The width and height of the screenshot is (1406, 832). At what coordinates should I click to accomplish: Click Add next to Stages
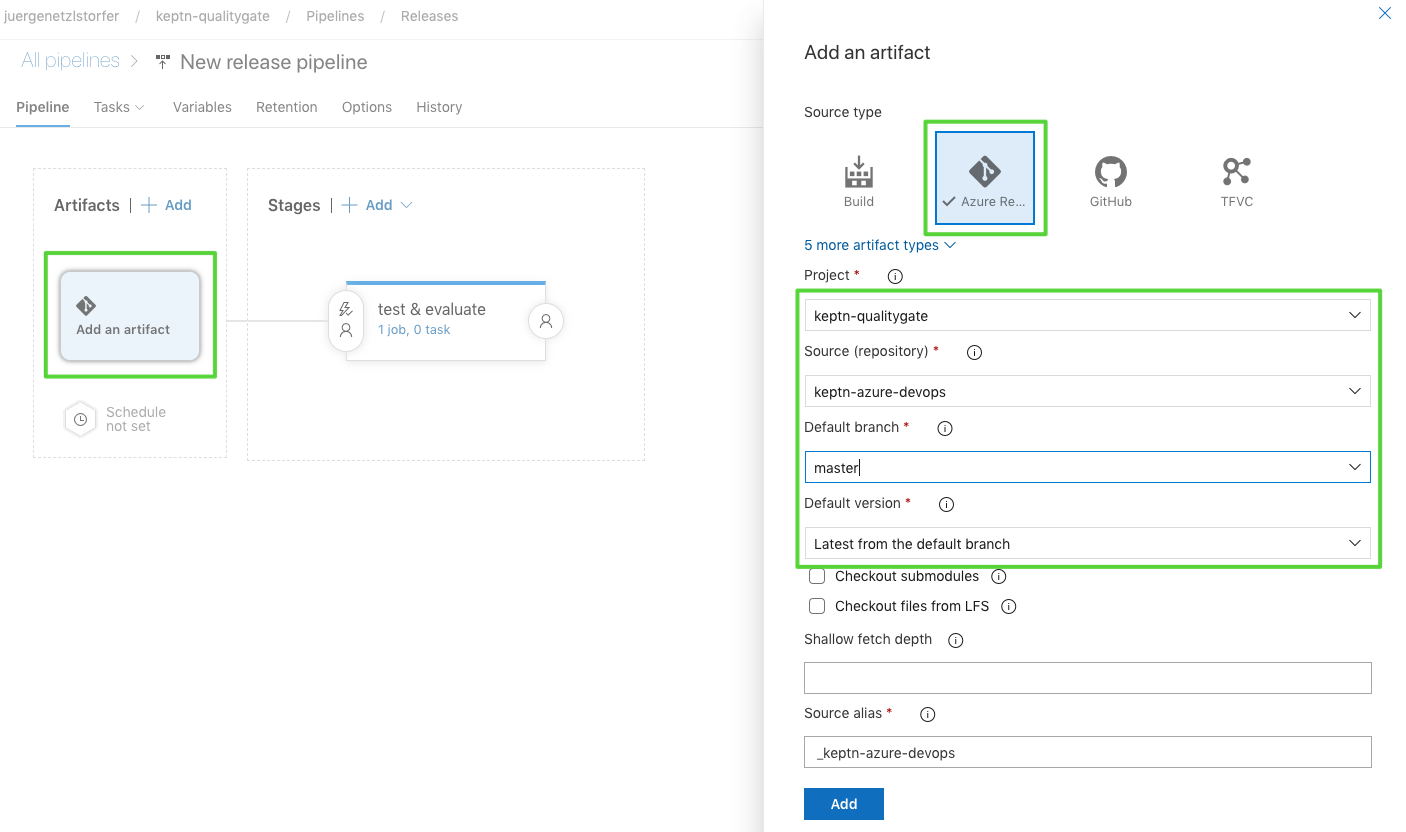[367, 205]
